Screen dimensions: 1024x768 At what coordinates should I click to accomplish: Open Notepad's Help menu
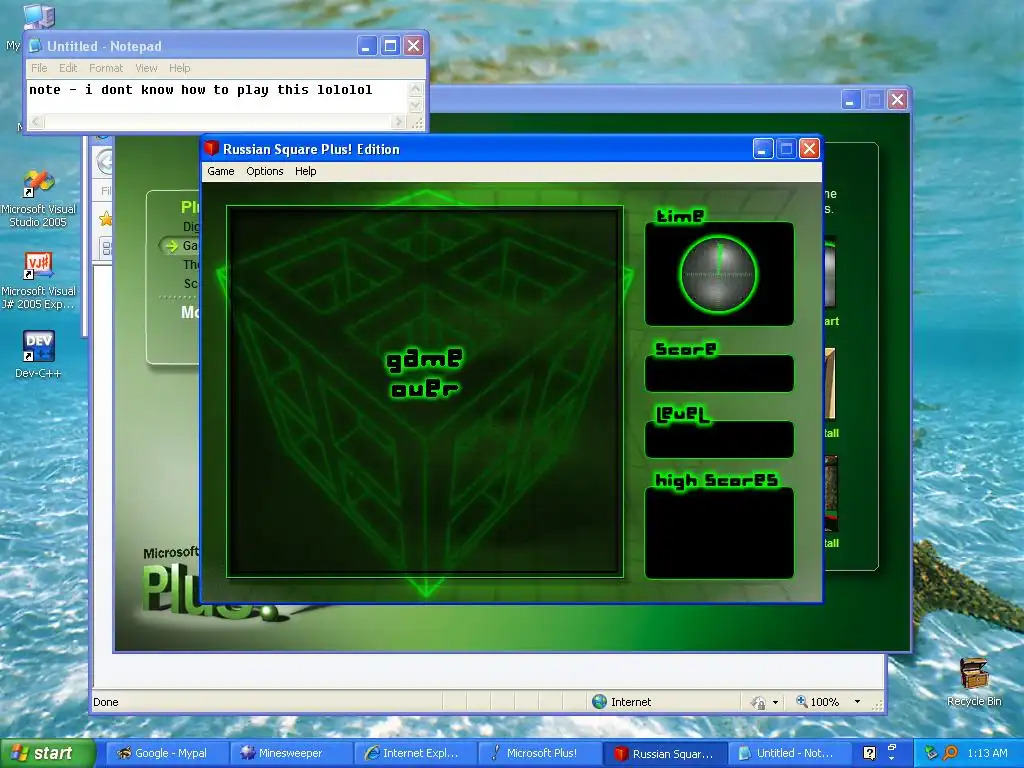tap(180, 68)
